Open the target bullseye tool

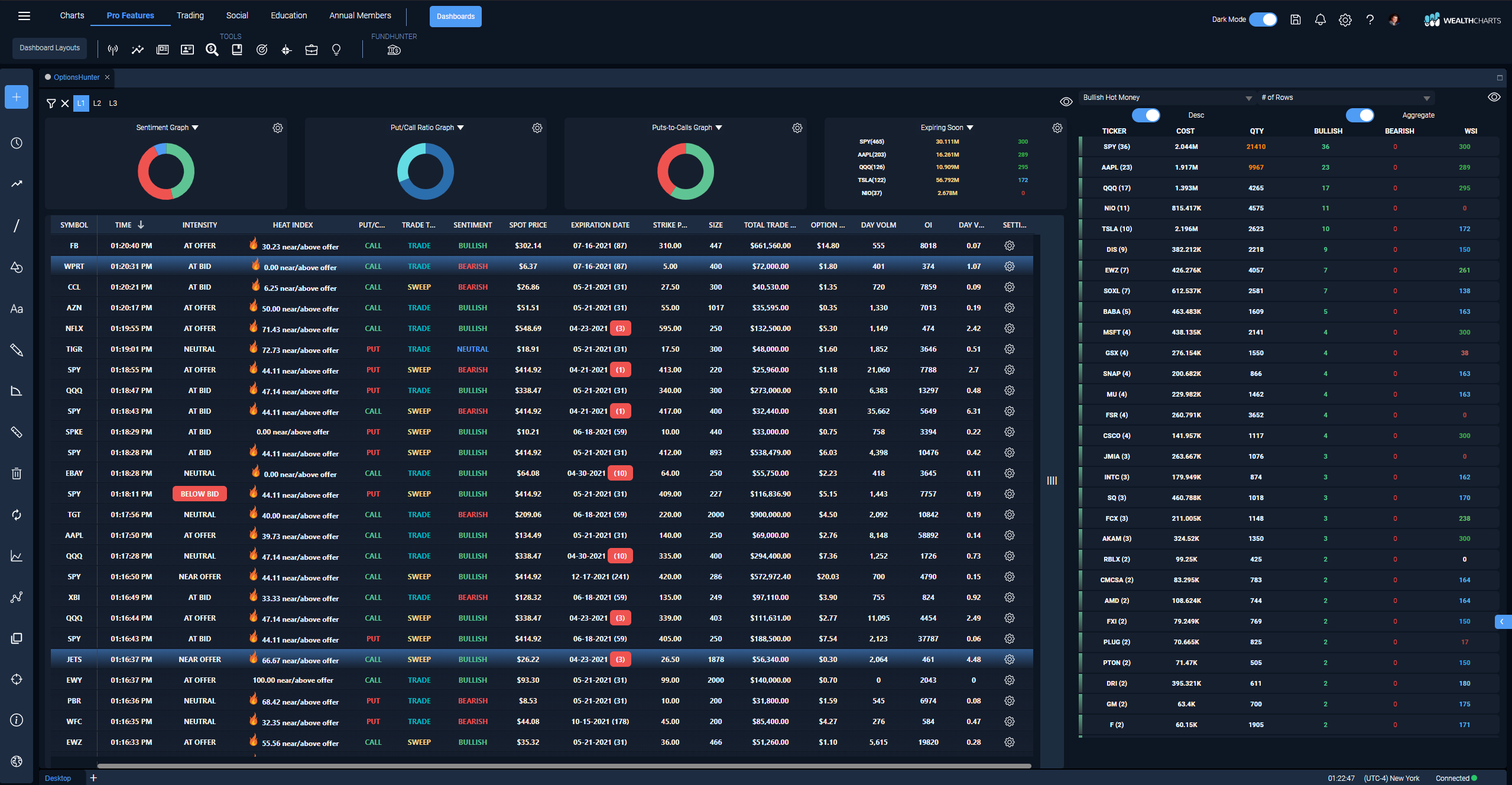[x=262, y=50]
